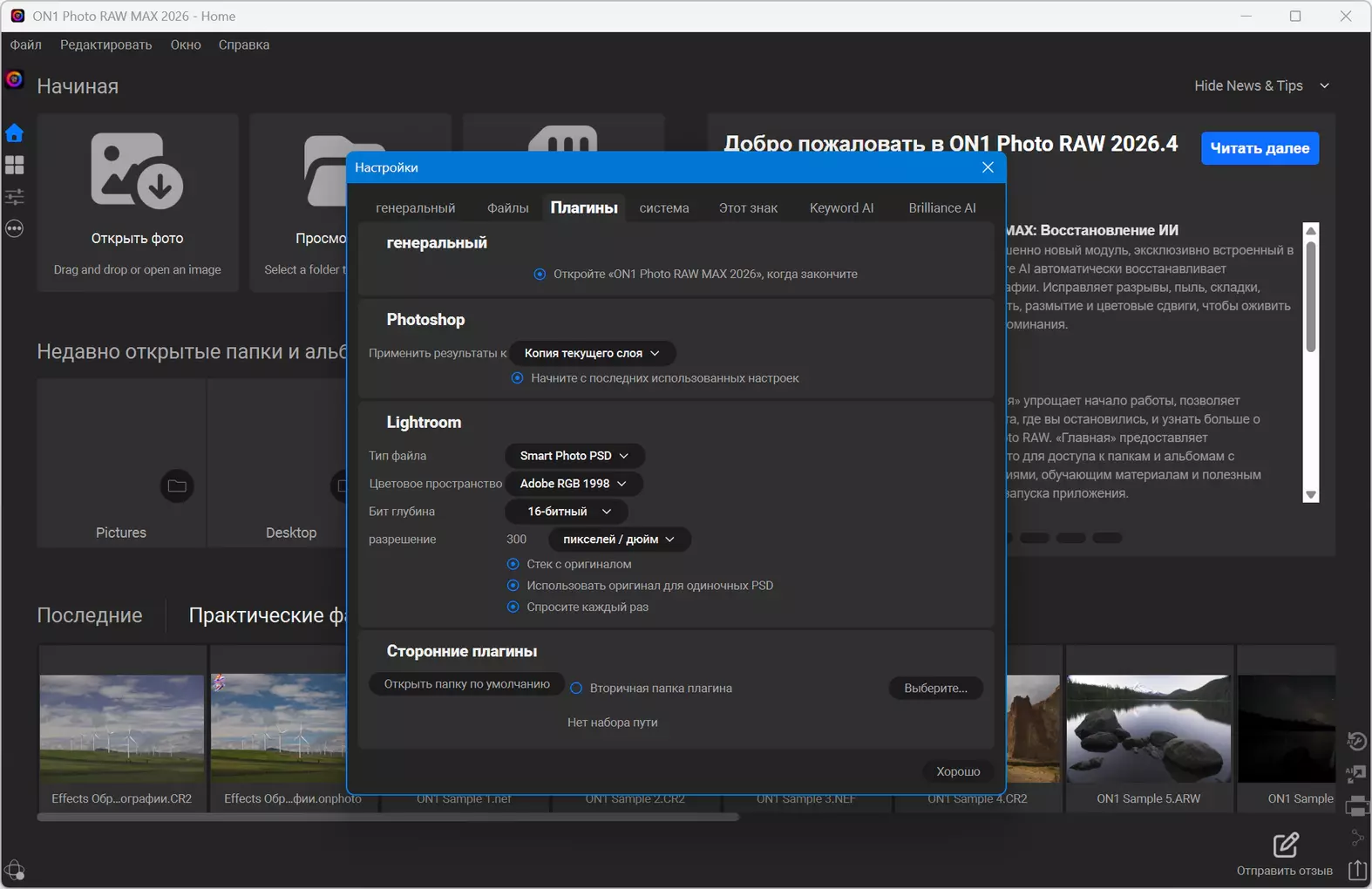The height and width of the screenshot is (889, 1372).
Task: Click the scrollbar down arrow in news panel
Action: (x=1311, y=495)
